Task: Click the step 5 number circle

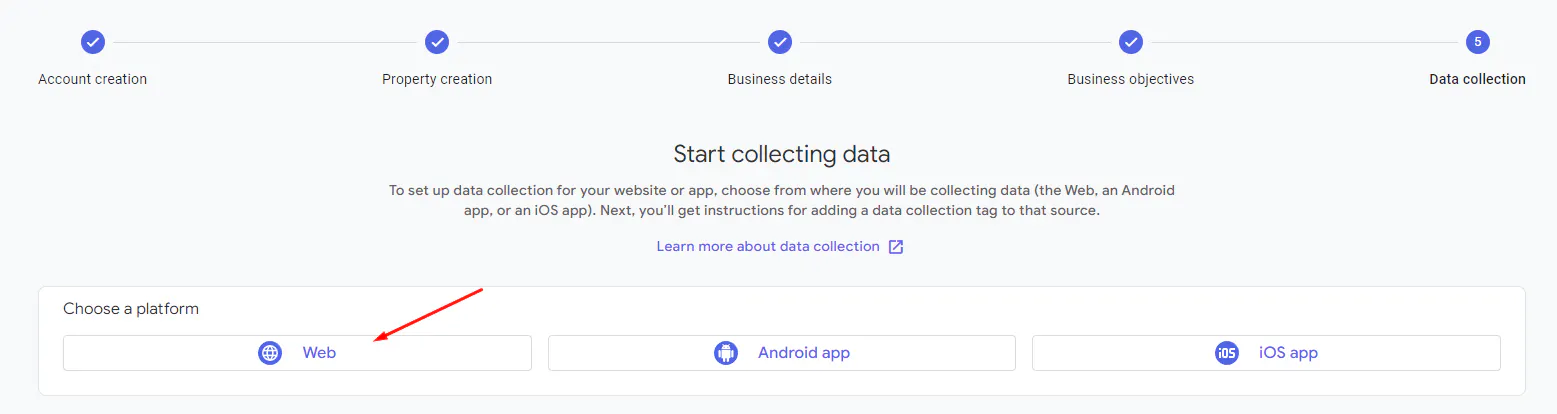Action: (1477, 42)
